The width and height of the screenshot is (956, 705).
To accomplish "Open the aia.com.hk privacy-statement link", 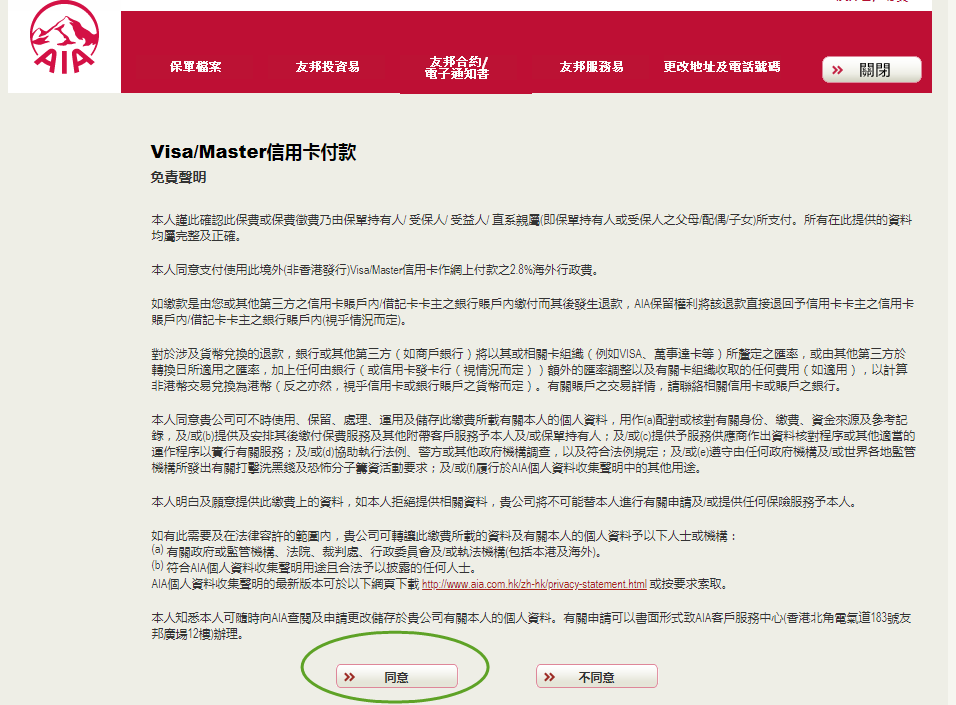I will coord(534,584).
